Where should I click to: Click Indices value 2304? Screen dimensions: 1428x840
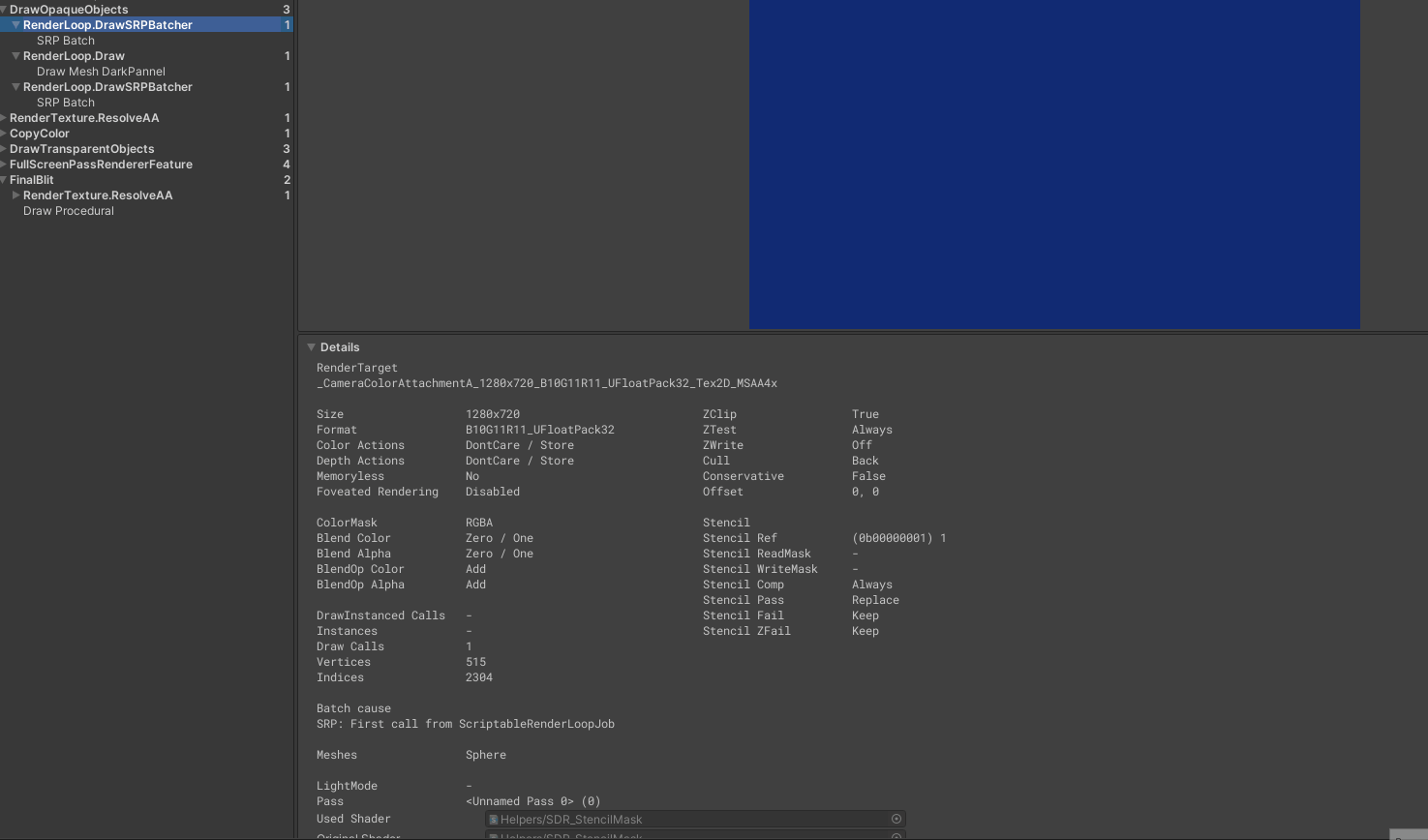[x=479, y=677]
